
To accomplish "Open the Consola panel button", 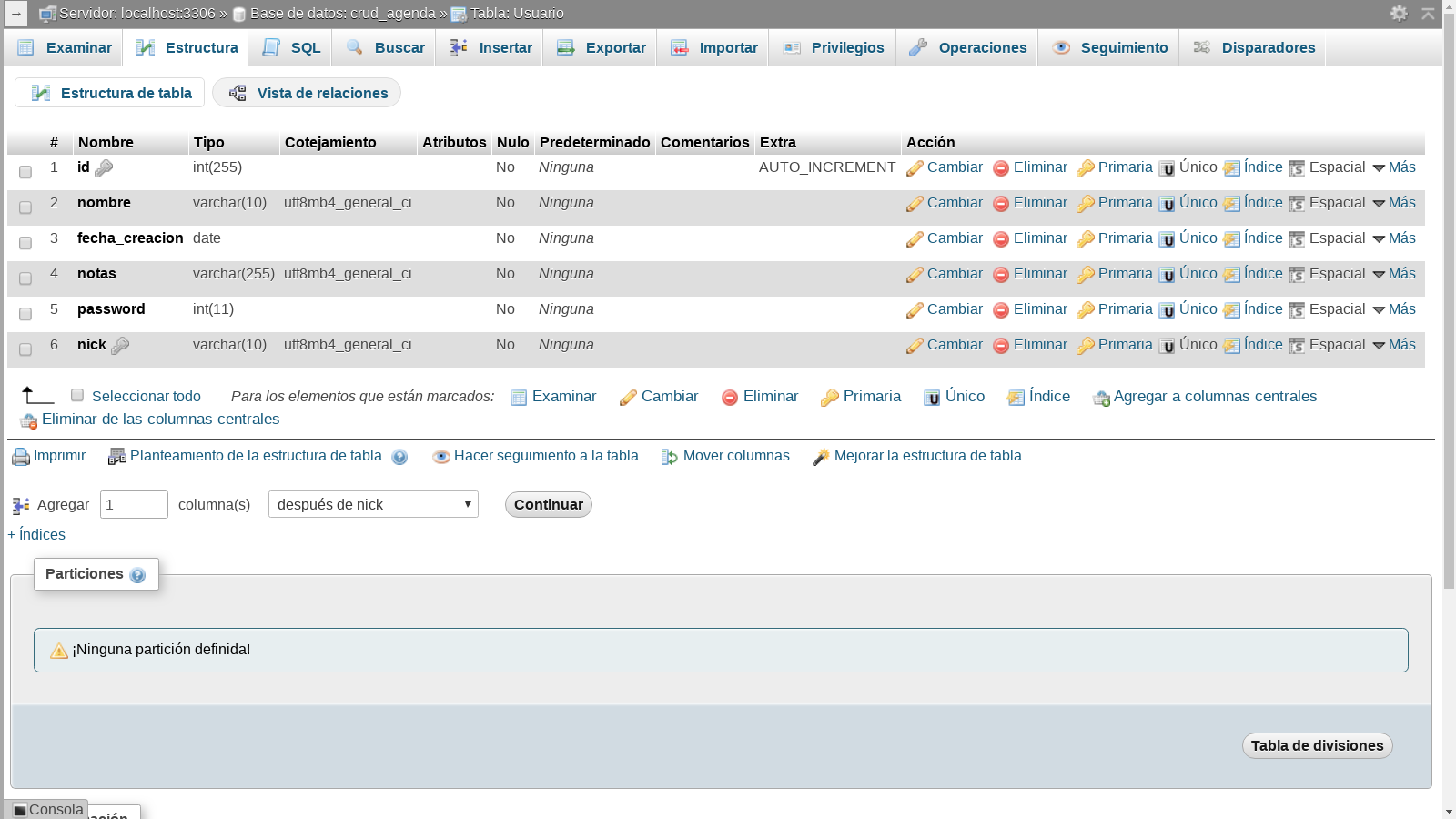I will [x=47, y=809].
